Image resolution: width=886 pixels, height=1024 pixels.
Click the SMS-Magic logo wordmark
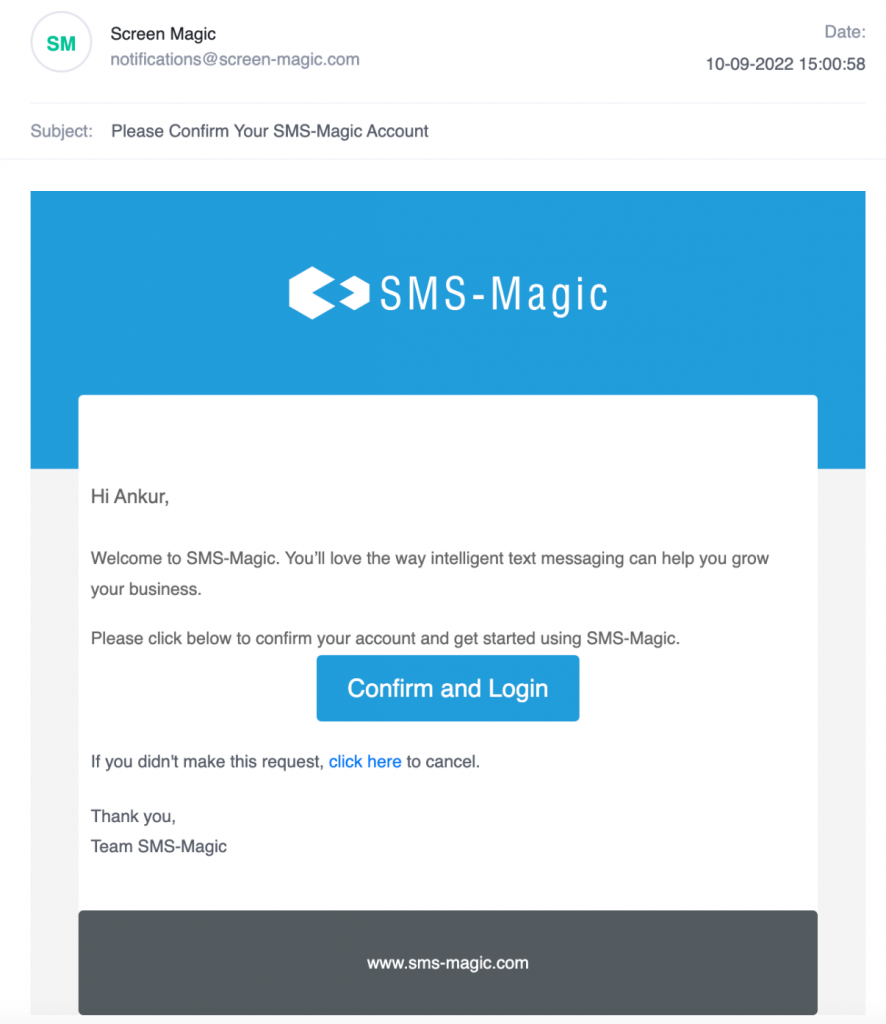click(494, 294)
